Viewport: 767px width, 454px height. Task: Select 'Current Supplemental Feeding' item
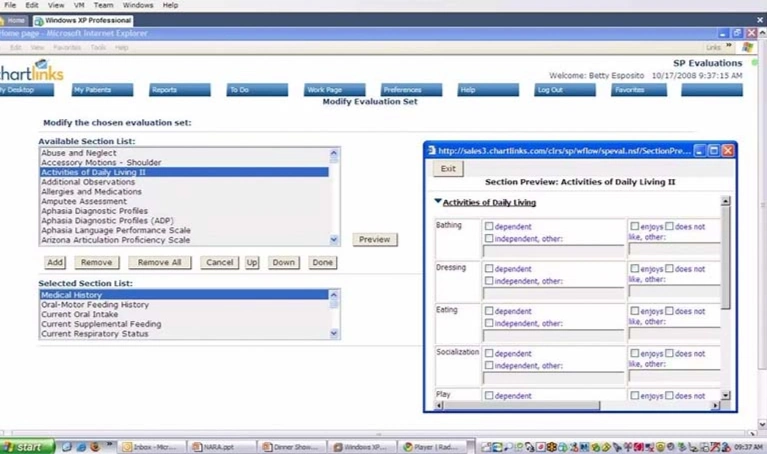[x=184, y=324]
